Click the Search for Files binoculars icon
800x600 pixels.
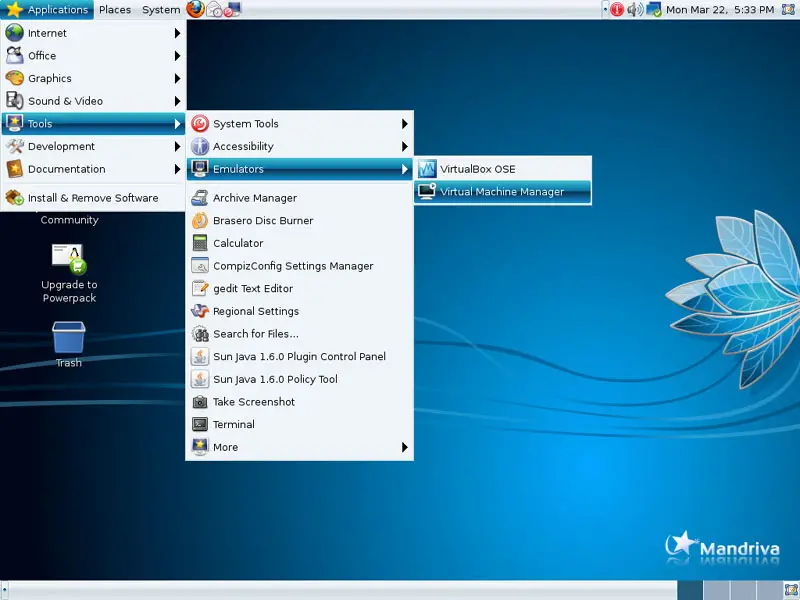pyautogui.click(x=199, y=334)
